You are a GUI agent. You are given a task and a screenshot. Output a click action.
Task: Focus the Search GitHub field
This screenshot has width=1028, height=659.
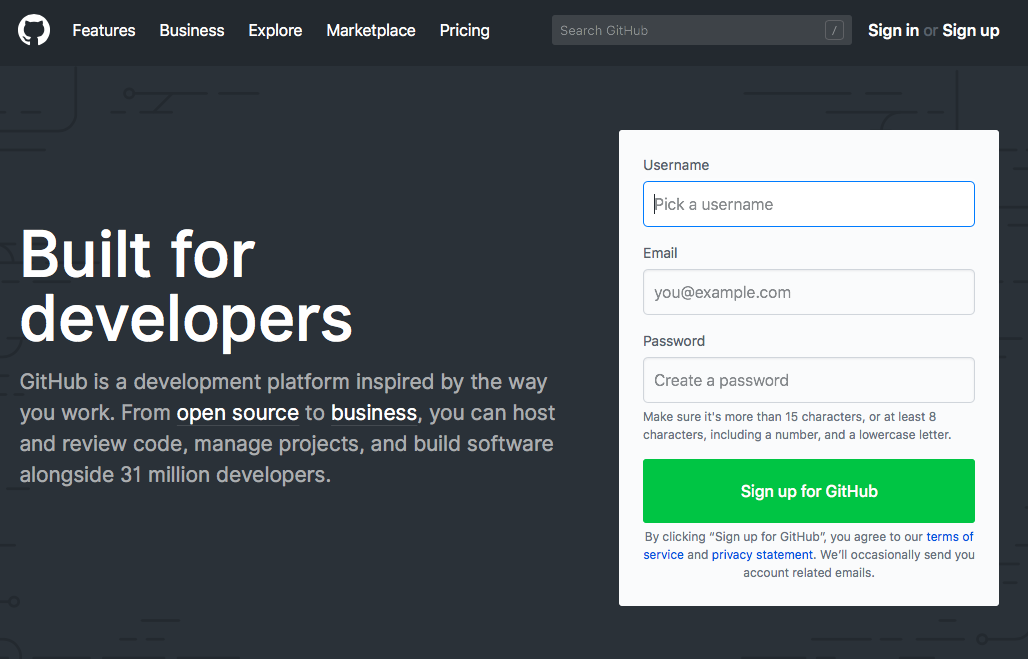coord(702,30)
